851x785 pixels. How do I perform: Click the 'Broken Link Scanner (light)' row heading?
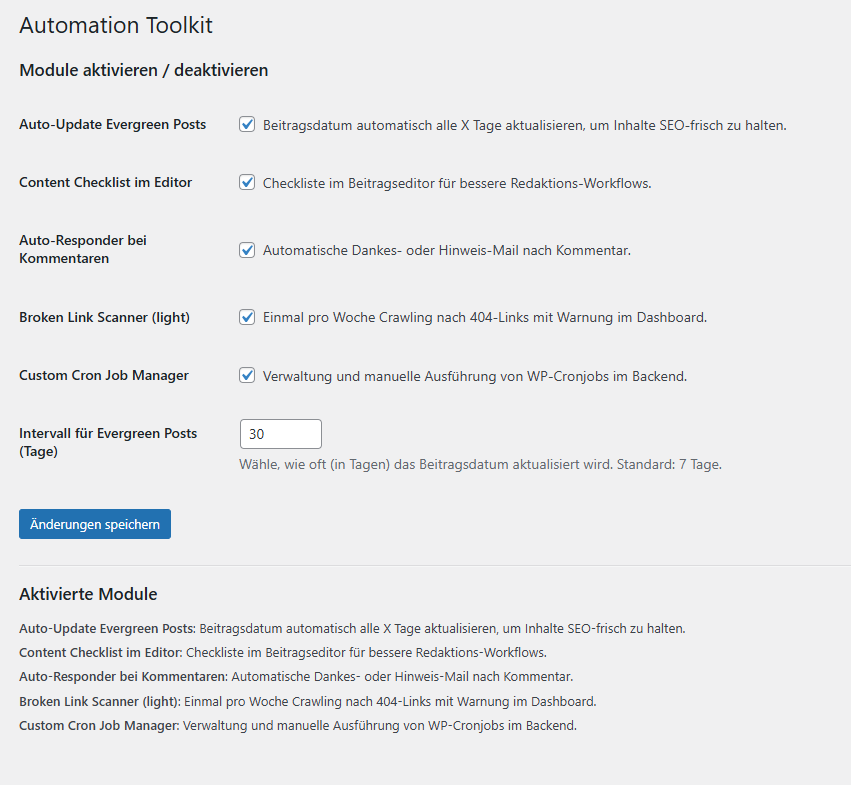tap(104, 317)
